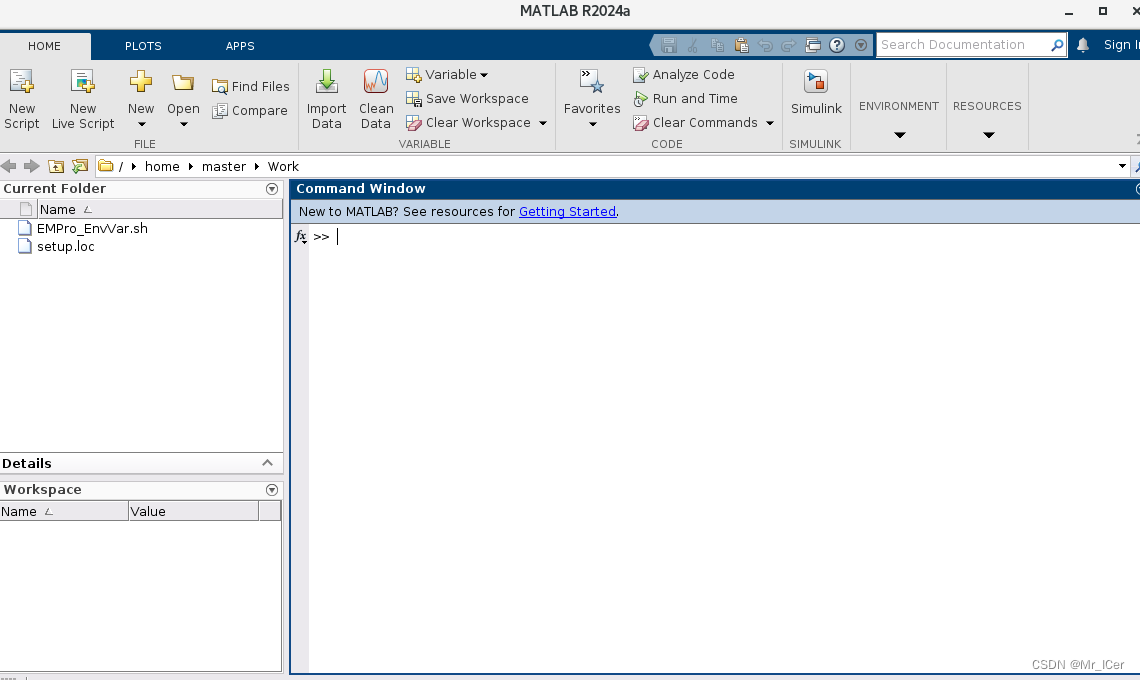Sort Workspace by Value column

click(193, 511)
